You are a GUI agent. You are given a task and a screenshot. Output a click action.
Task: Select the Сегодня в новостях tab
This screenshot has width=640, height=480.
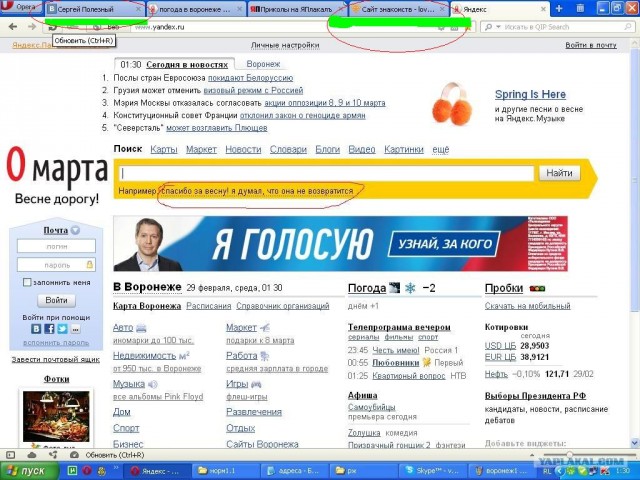187,65
